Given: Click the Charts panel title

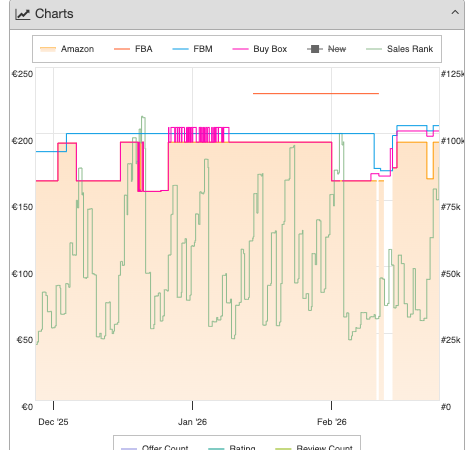Looking at the screenshot, I should tap(54, 14).
